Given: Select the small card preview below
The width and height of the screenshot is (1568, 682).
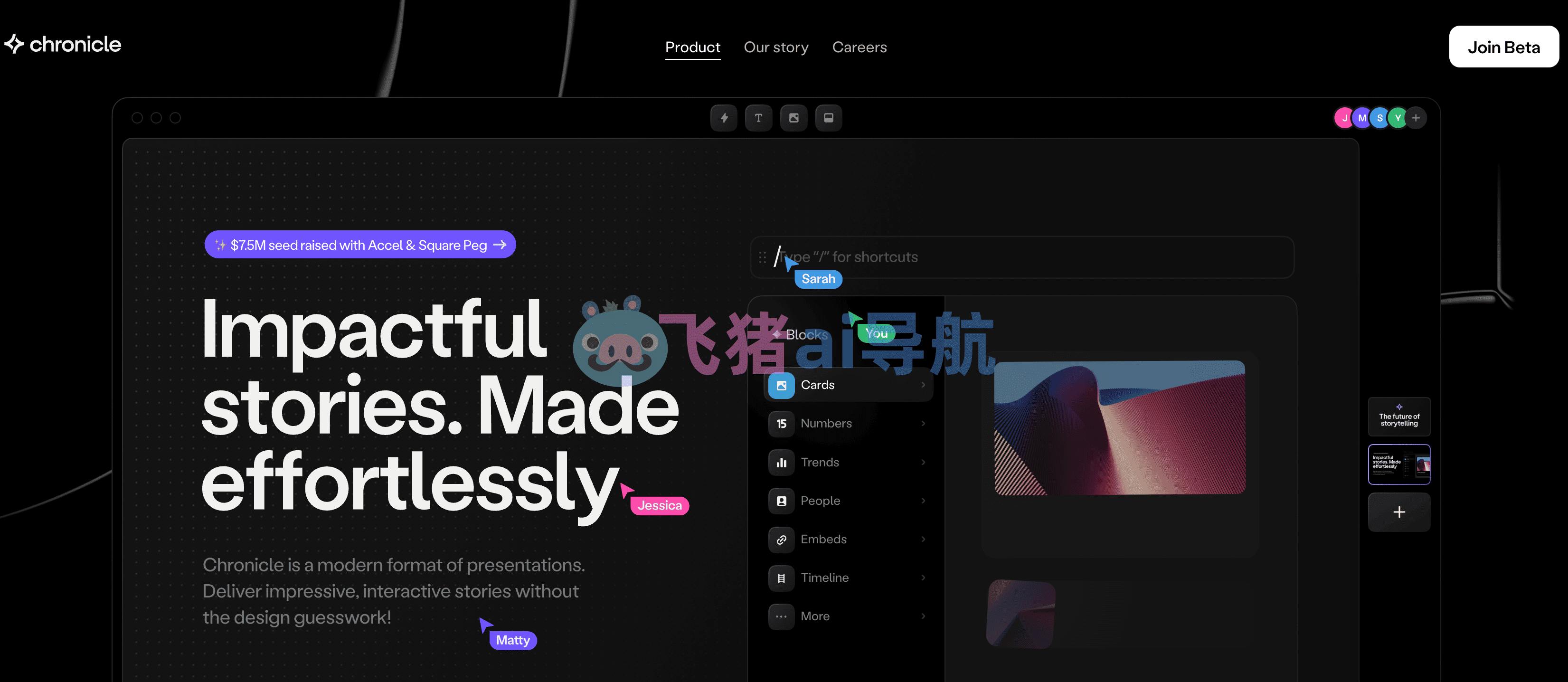Looking at the screenshot, I should [x=1020, y=614].
